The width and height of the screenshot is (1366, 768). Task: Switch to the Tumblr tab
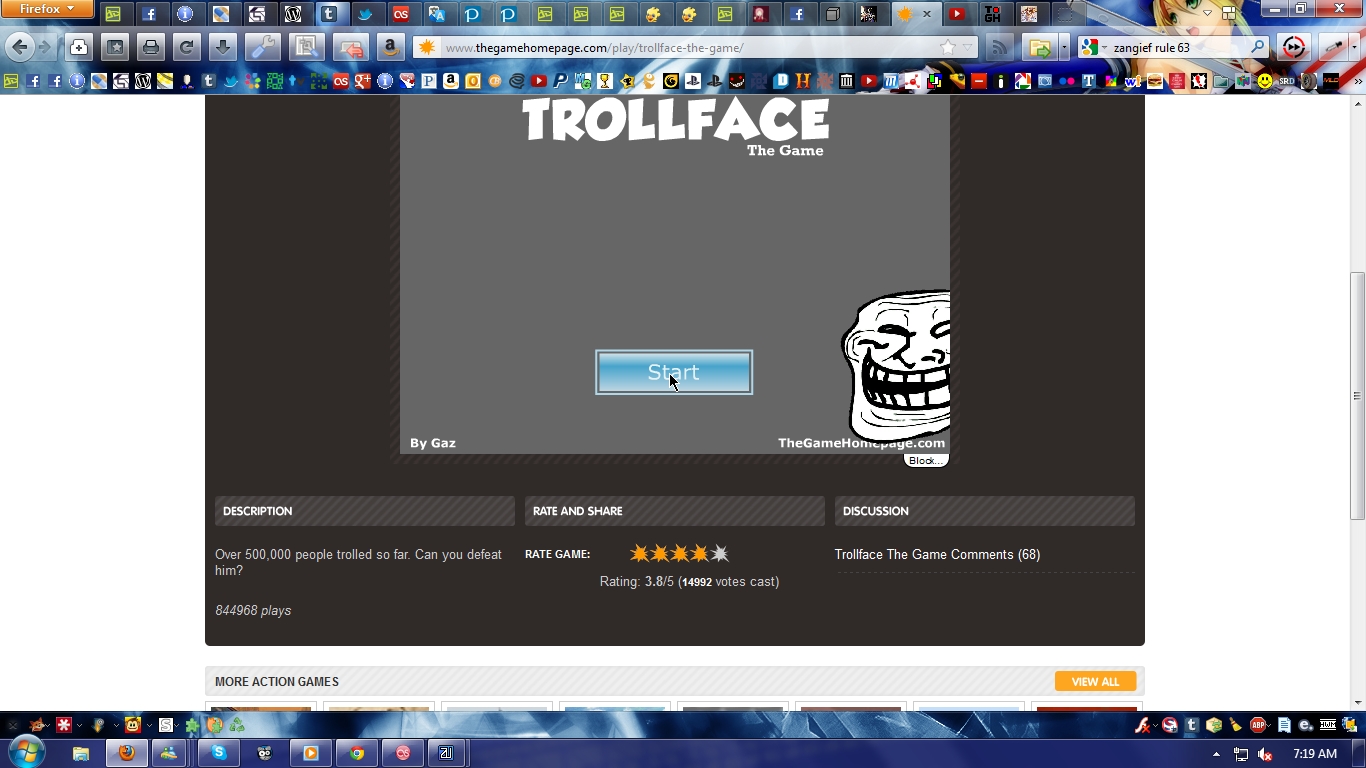[x=329, y=14]
